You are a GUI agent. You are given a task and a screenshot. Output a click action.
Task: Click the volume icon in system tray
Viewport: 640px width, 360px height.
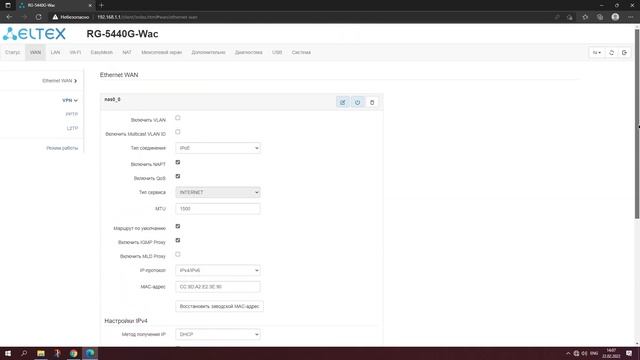coord(584,353)
